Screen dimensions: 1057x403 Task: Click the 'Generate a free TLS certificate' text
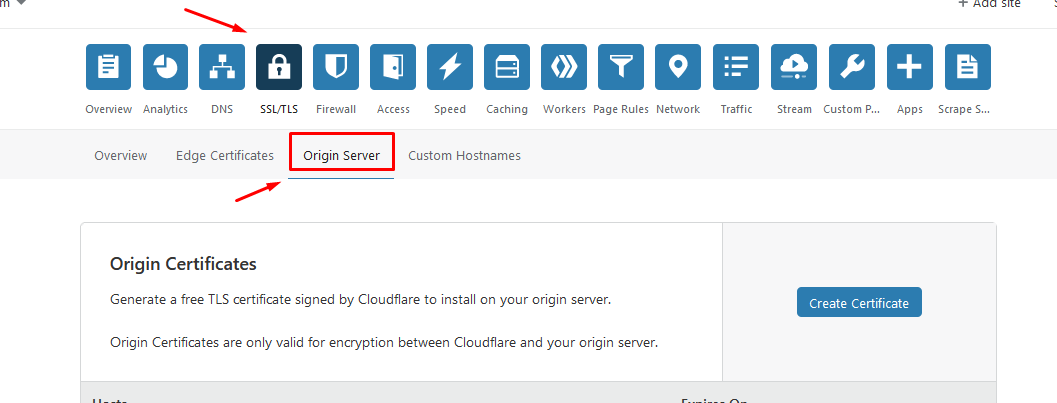361,299
